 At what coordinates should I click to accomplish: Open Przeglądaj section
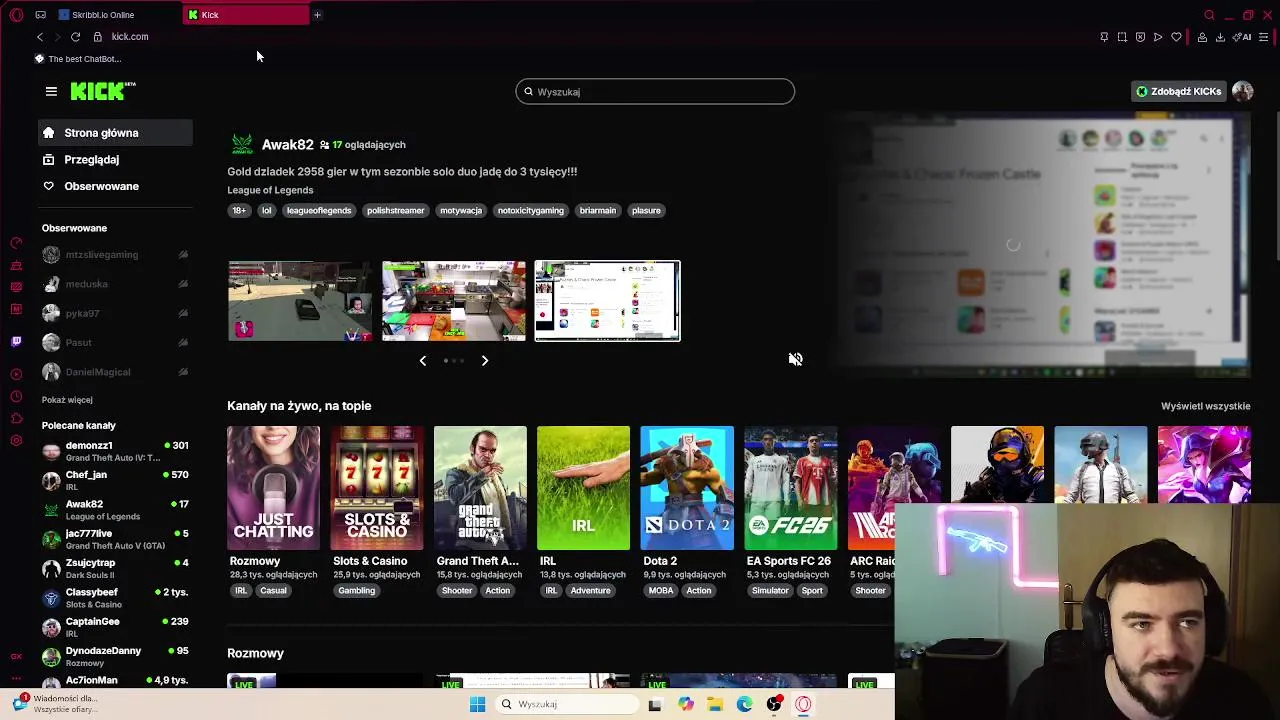click(x=116, y=160)
